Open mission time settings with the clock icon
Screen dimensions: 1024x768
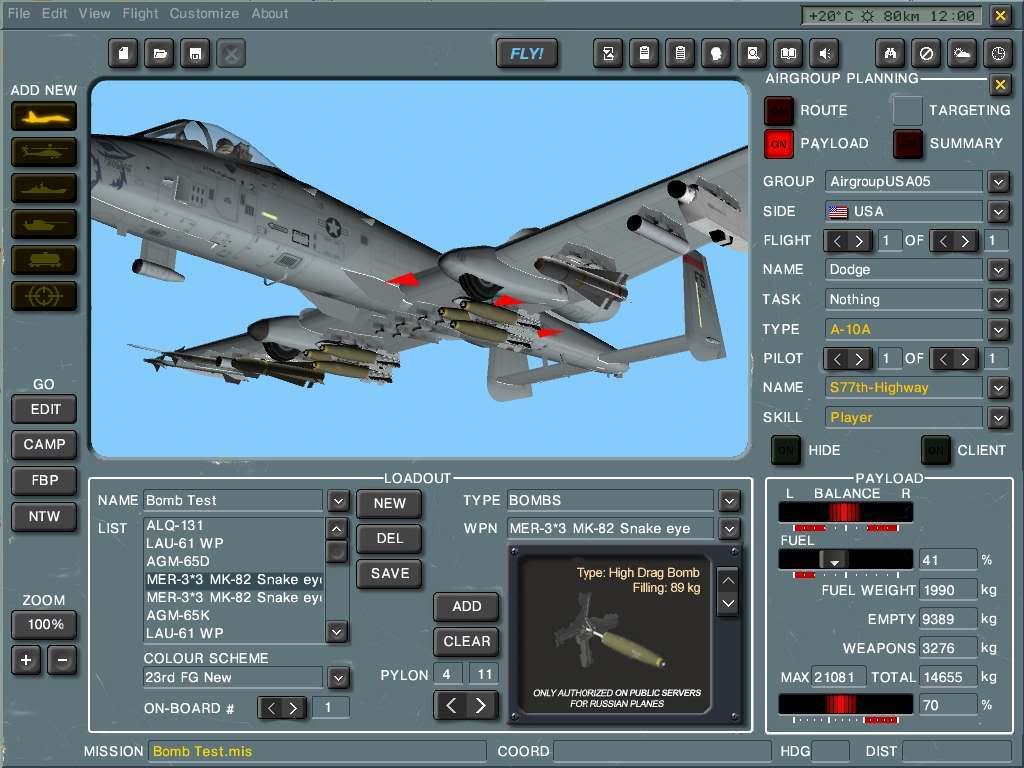point(997,53)
